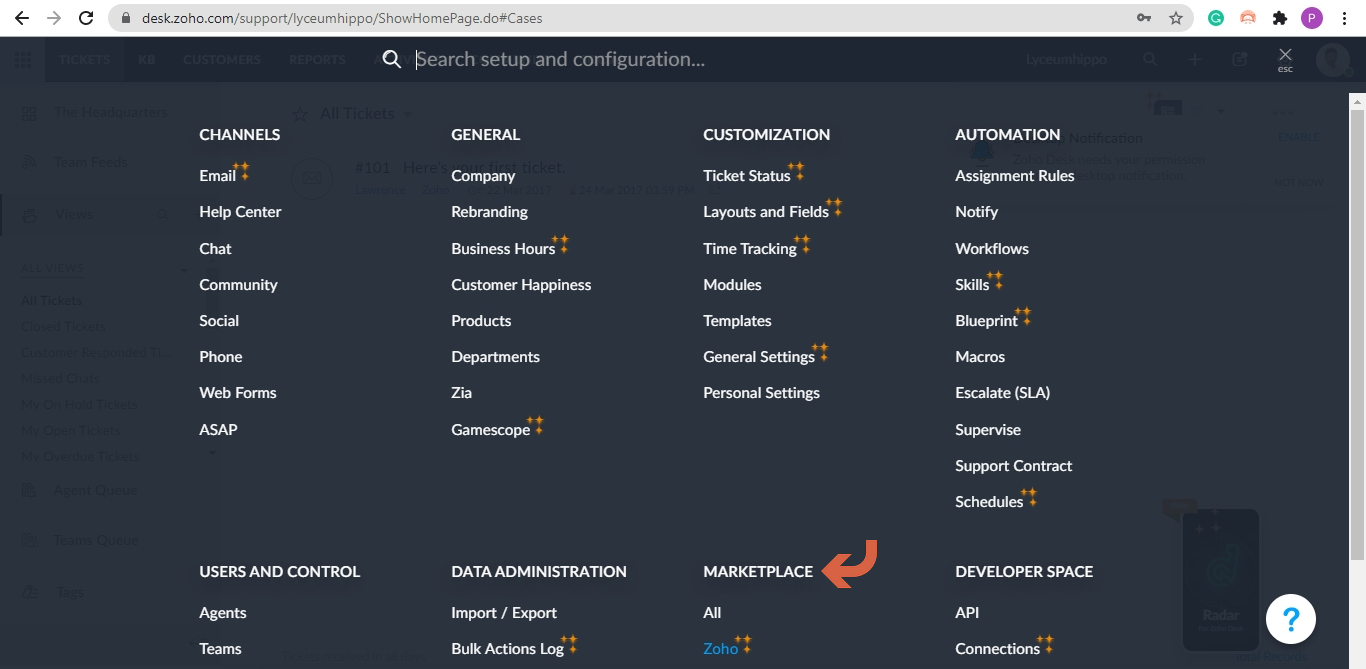Open Skills automation settings
Screen dimensions: 1366x669
point(972,284)
